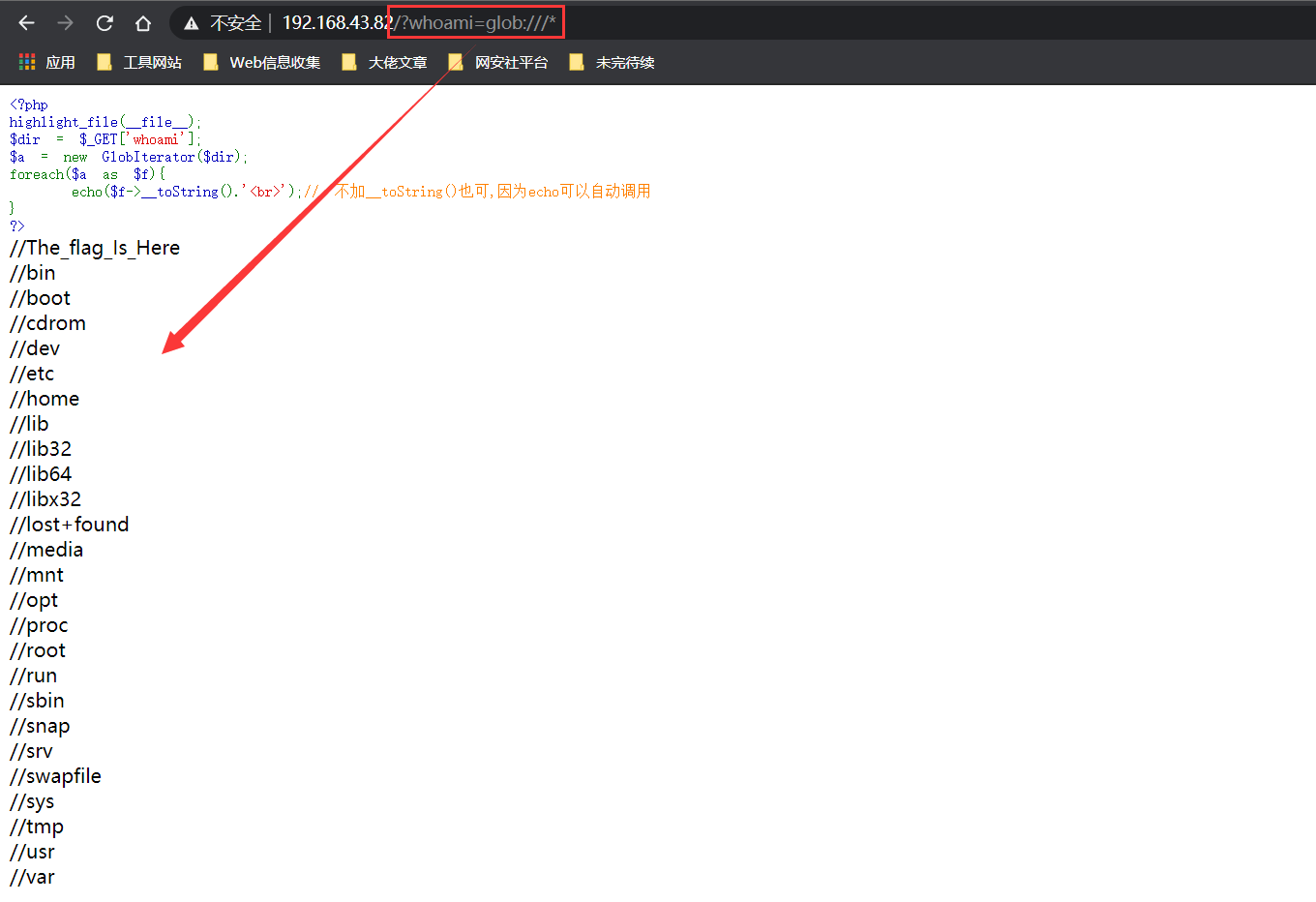This screenshot has width=1316, height=902.
Task: Click the 工具网站 bookmark folder icon
Action: pos(105,63)
